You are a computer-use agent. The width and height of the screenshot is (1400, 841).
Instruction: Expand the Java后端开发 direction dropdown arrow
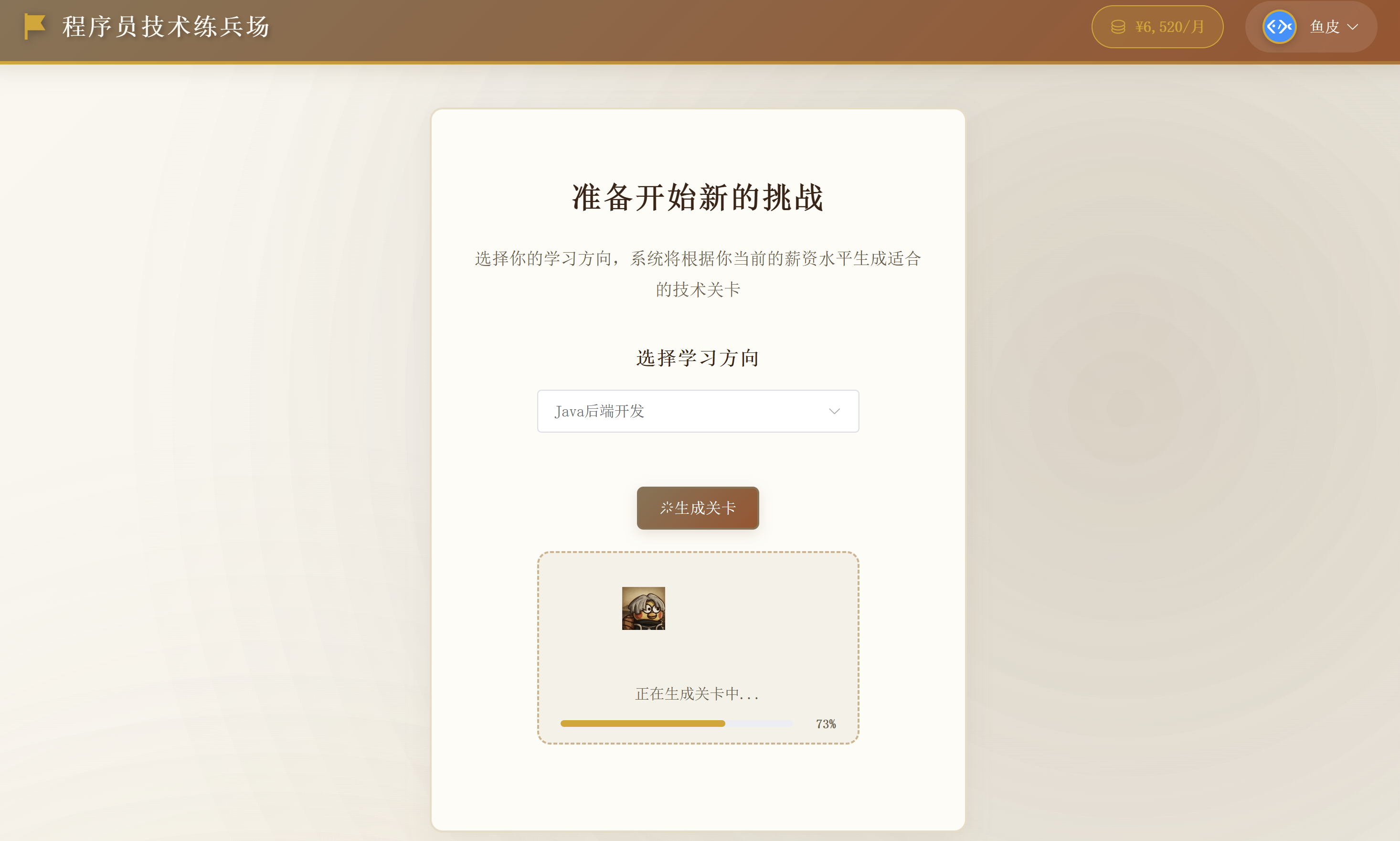[x=834, y=411]
